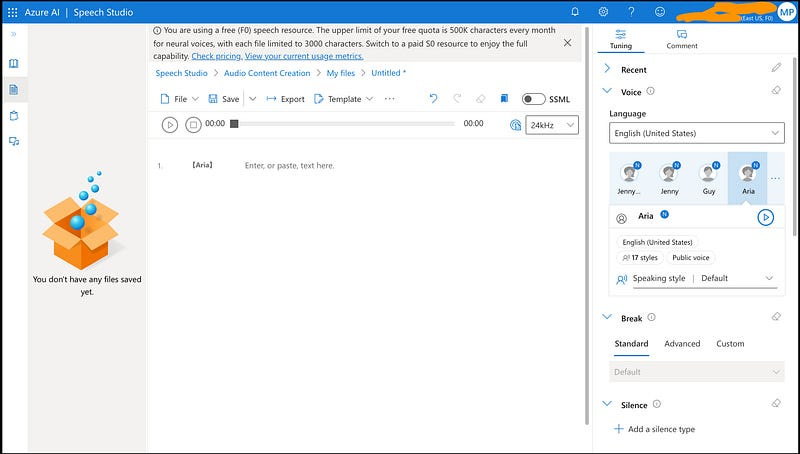The height and width of the screenshot is (454, 800).
Task: Go to Speech Studio breadcrumb
Action: 181,73
